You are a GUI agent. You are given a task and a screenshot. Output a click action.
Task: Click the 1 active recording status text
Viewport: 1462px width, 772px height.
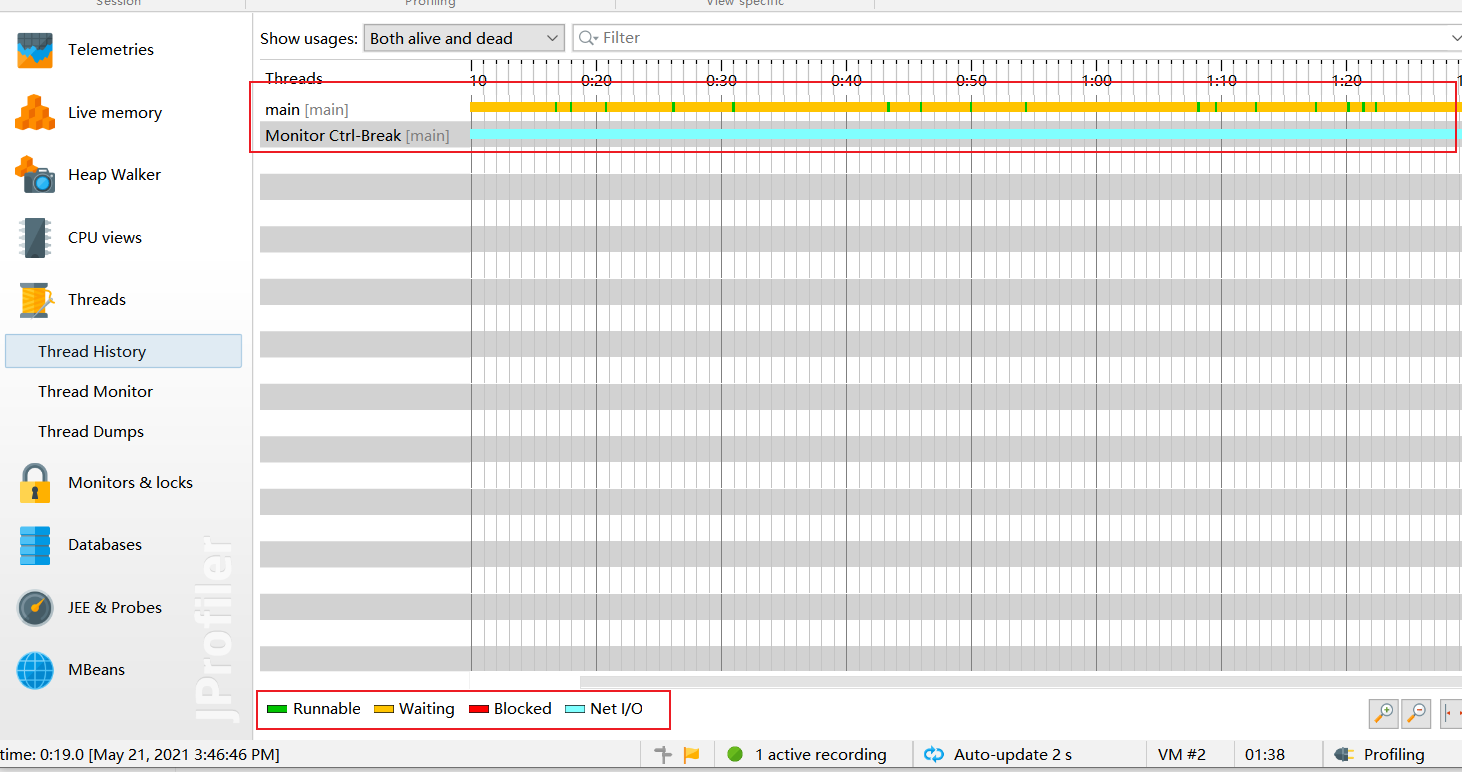821,755
